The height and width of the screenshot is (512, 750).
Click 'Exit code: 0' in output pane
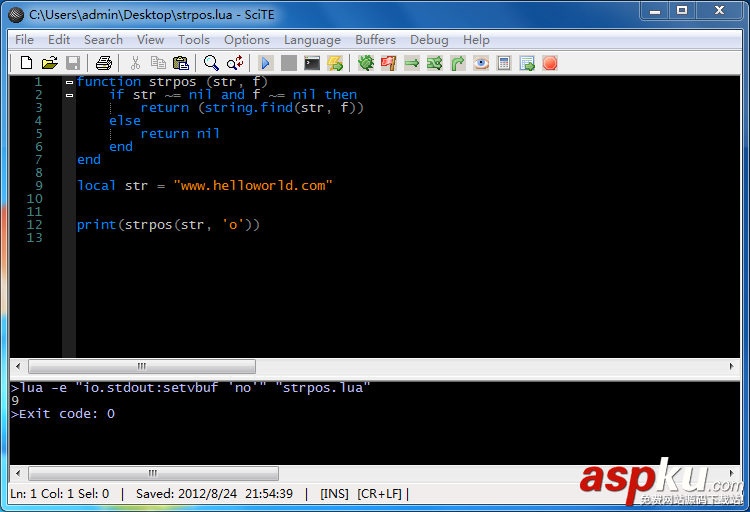click(67, 414)
